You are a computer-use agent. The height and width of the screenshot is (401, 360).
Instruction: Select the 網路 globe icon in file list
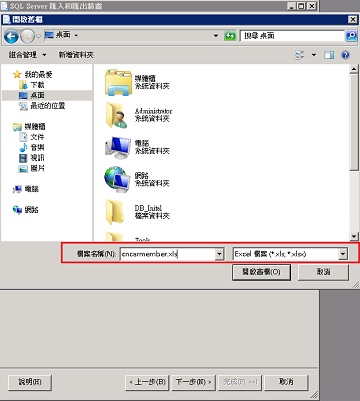(117, 180)
